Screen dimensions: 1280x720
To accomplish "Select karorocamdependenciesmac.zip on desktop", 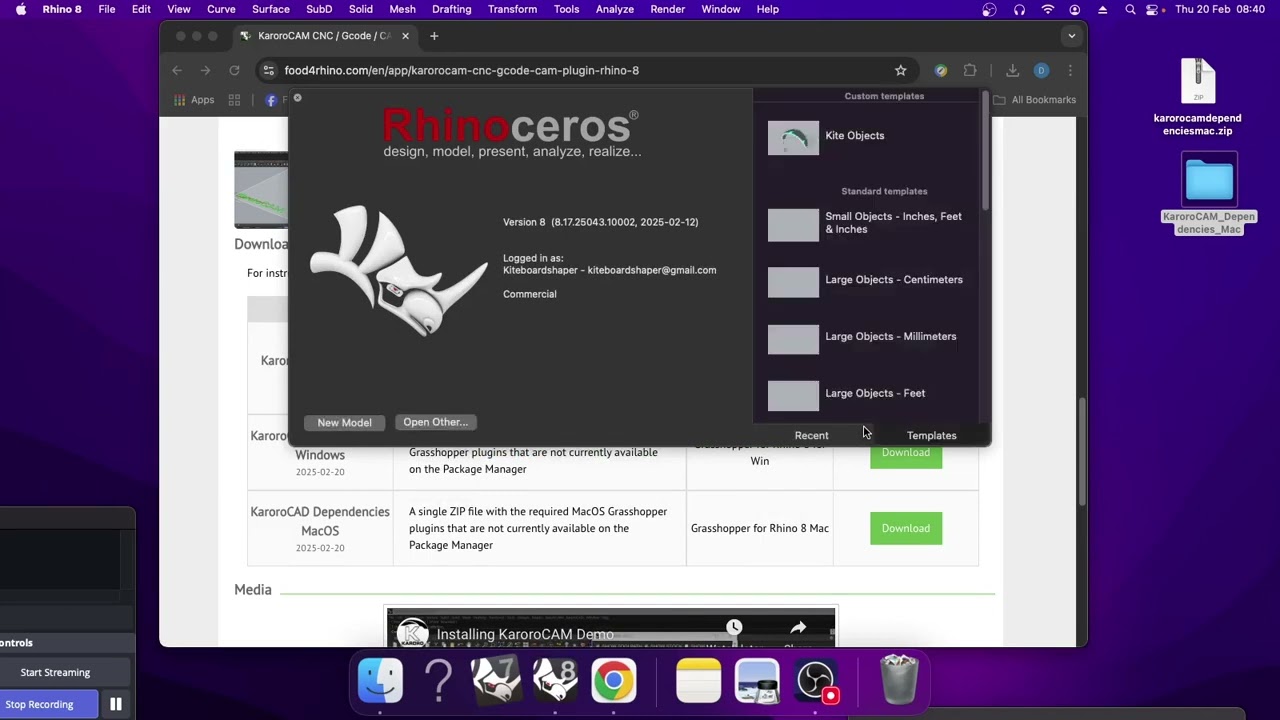I will coord(1197,98).
